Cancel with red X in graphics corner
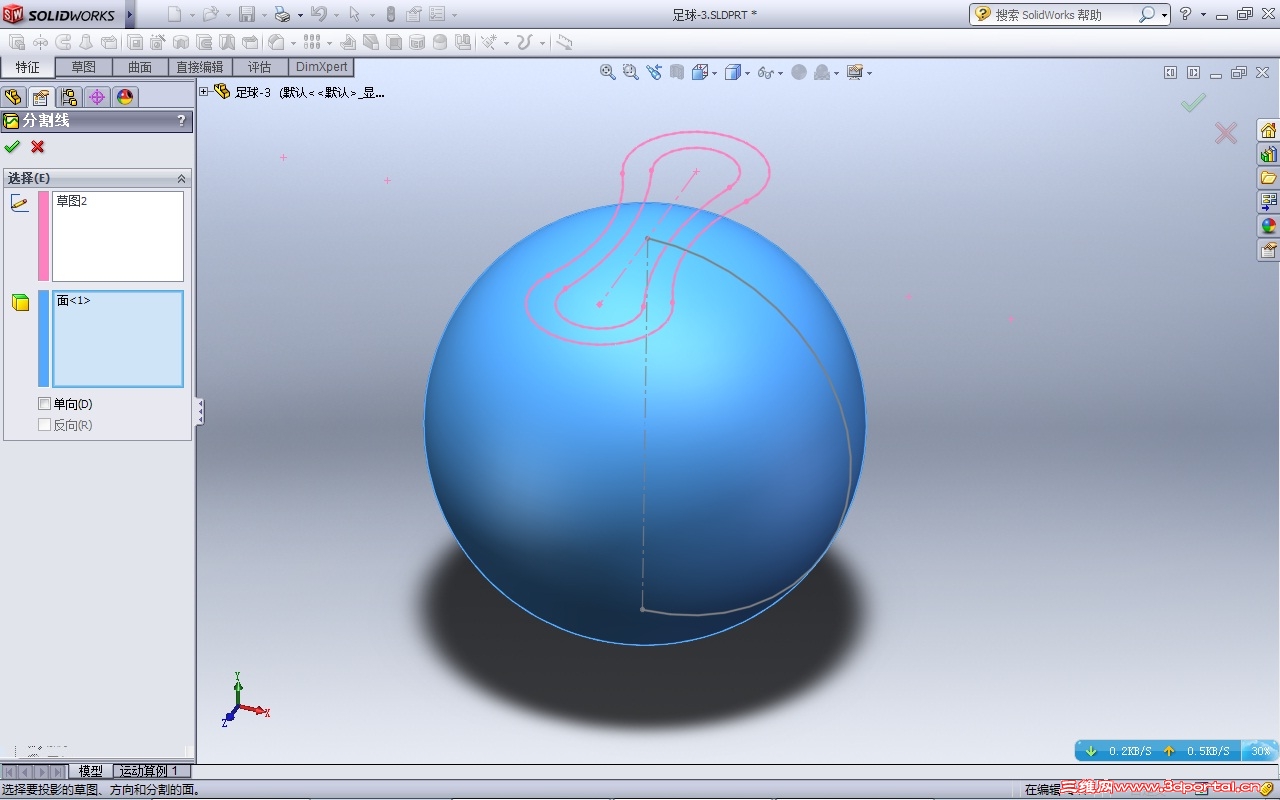Screen dimensions: 1280x800 tap(1226, 133)
